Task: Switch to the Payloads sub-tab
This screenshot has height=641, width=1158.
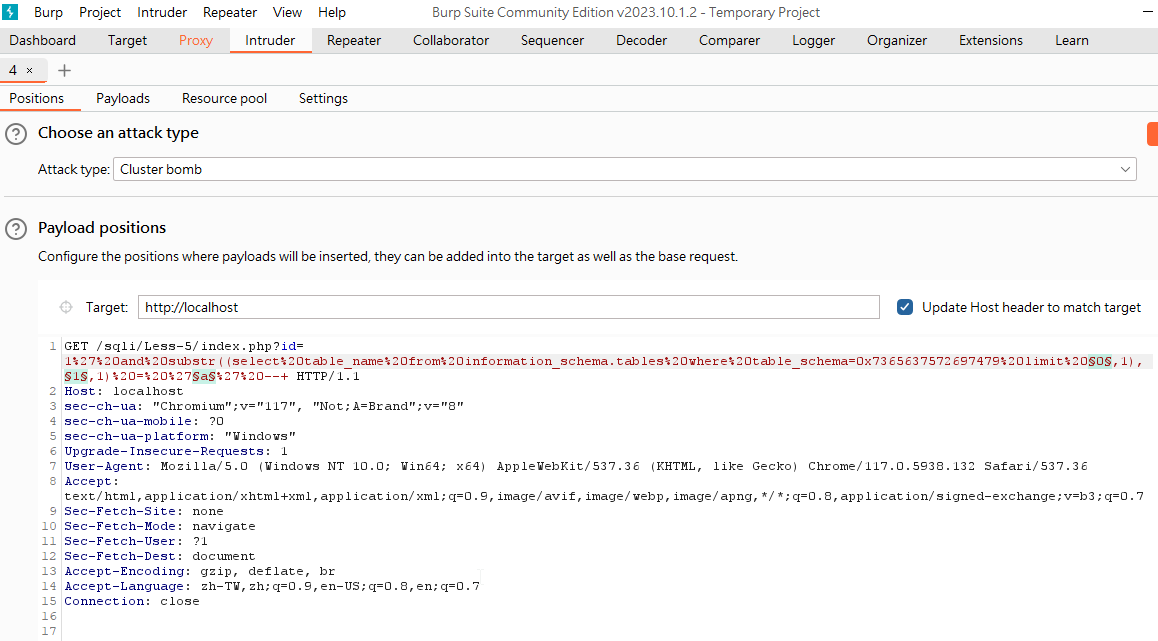Action: (123, 98)
